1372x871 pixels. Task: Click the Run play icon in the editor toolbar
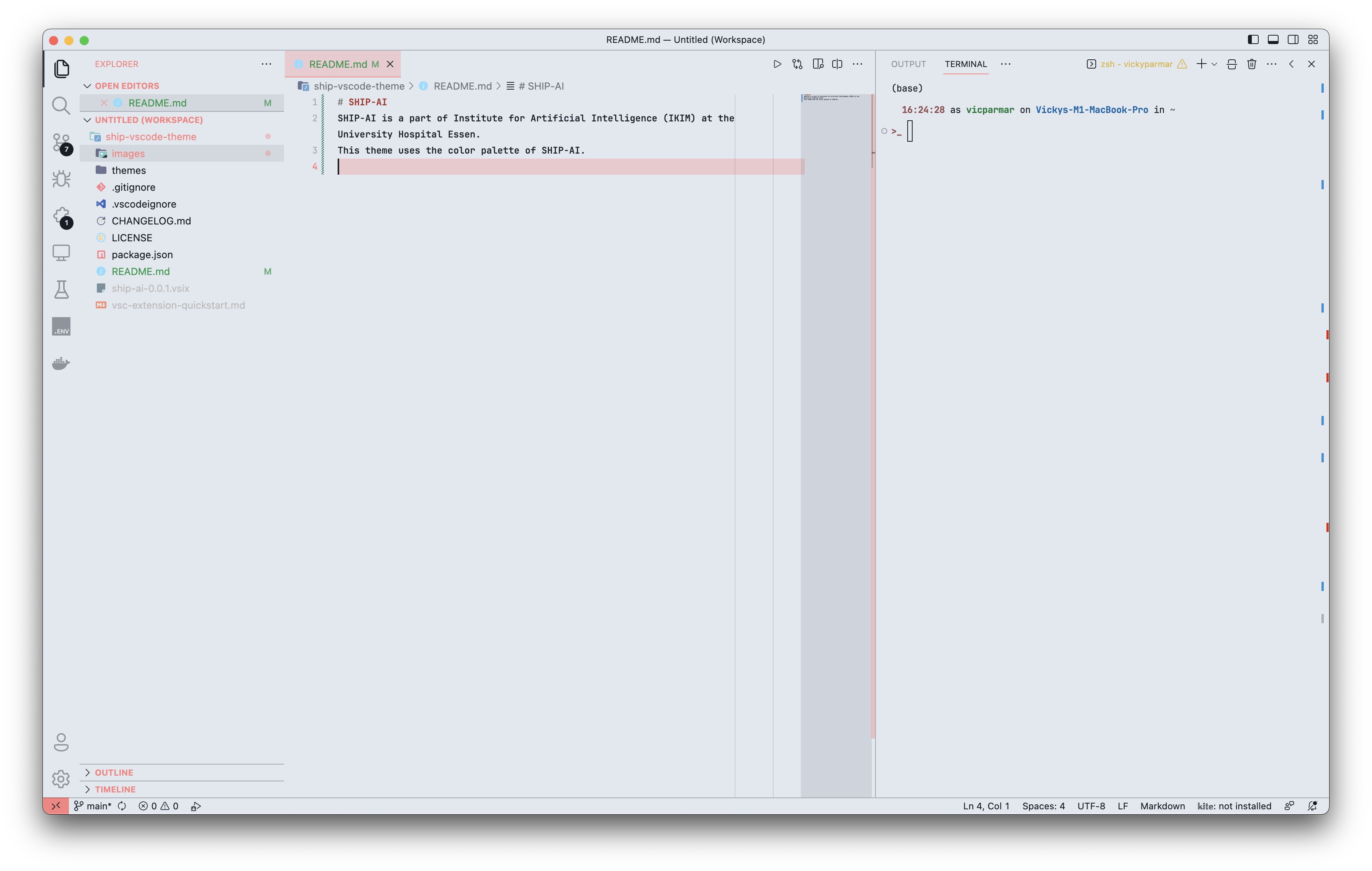pos(777,64)
